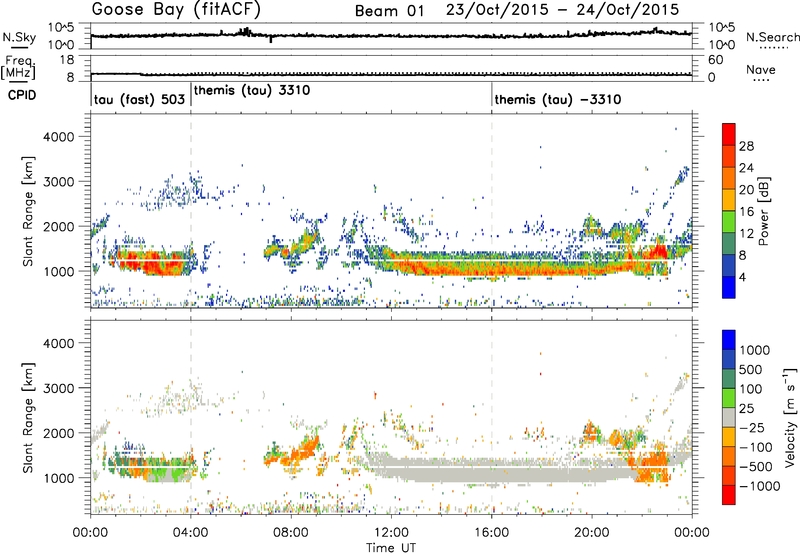The width and height of the screenshot is (800, 554).
Task: Click the '60' tick right of frequency panel
Action: [x=715, y=60]
